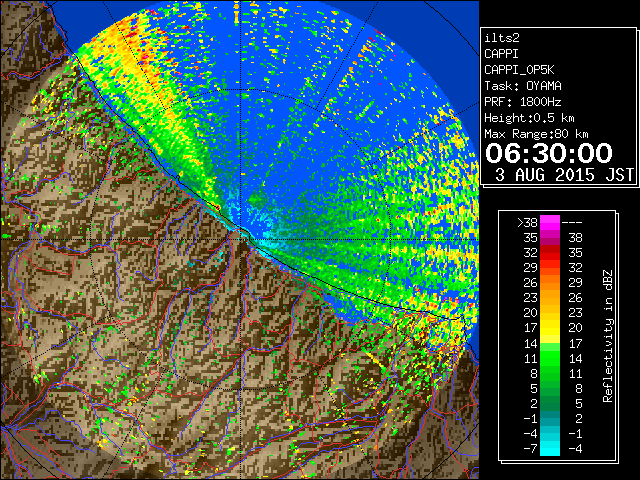Viewport: 640px width, 480px height.
Task: Choose the green band for 11 to 14 dBZ
Action: [550, 358]
